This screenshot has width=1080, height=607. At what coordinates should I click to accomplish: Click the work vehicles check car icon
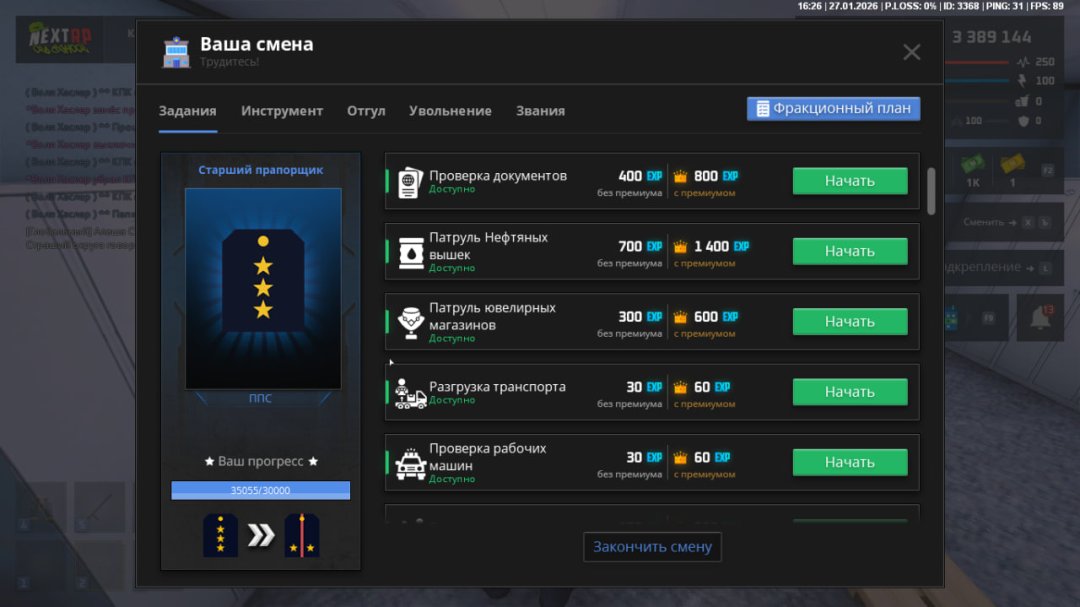pyautogui.click(x=410, y=463)
